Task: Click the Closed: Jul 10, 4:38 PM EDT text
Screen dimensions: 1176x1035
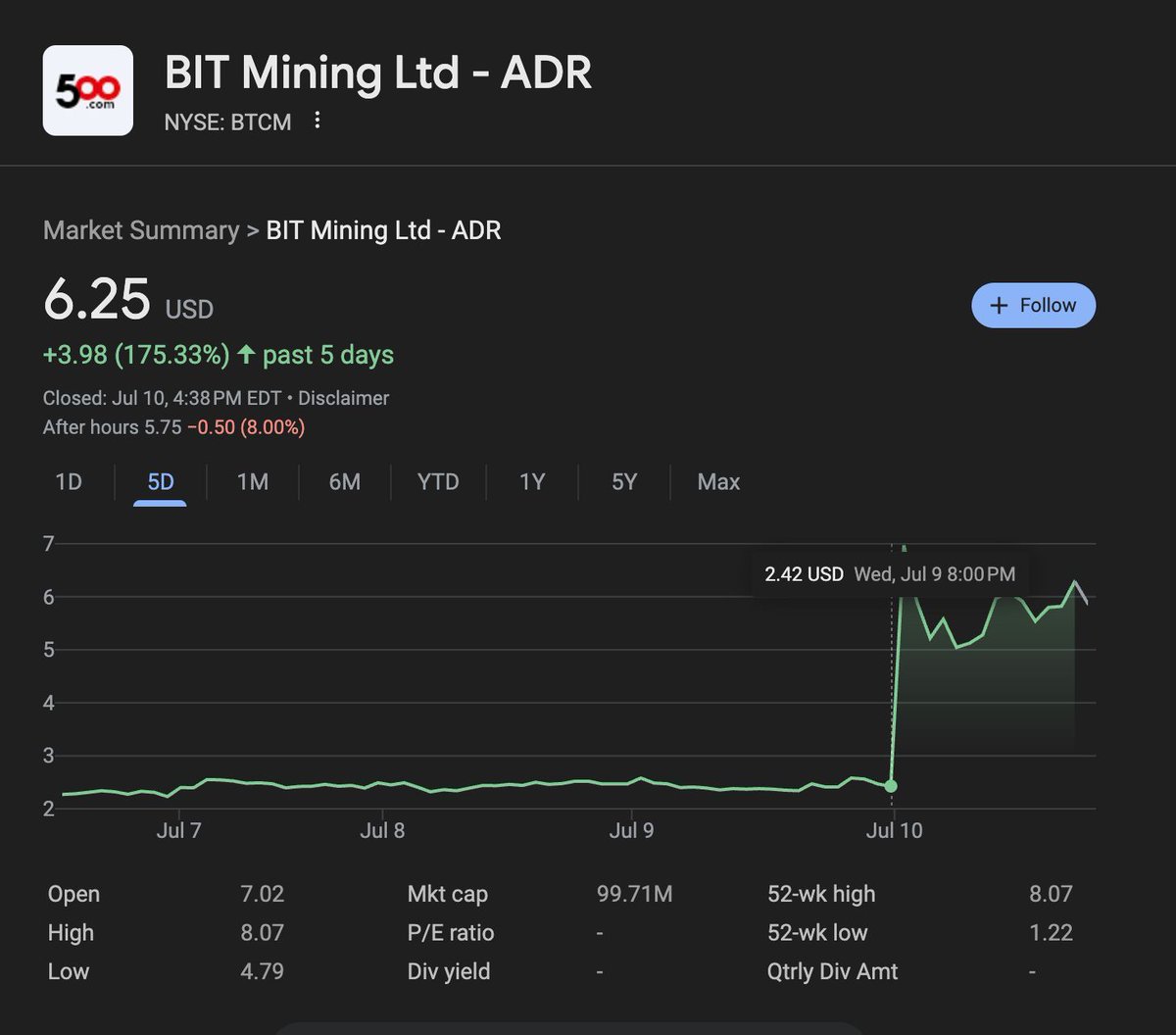Action: (162, 398)
